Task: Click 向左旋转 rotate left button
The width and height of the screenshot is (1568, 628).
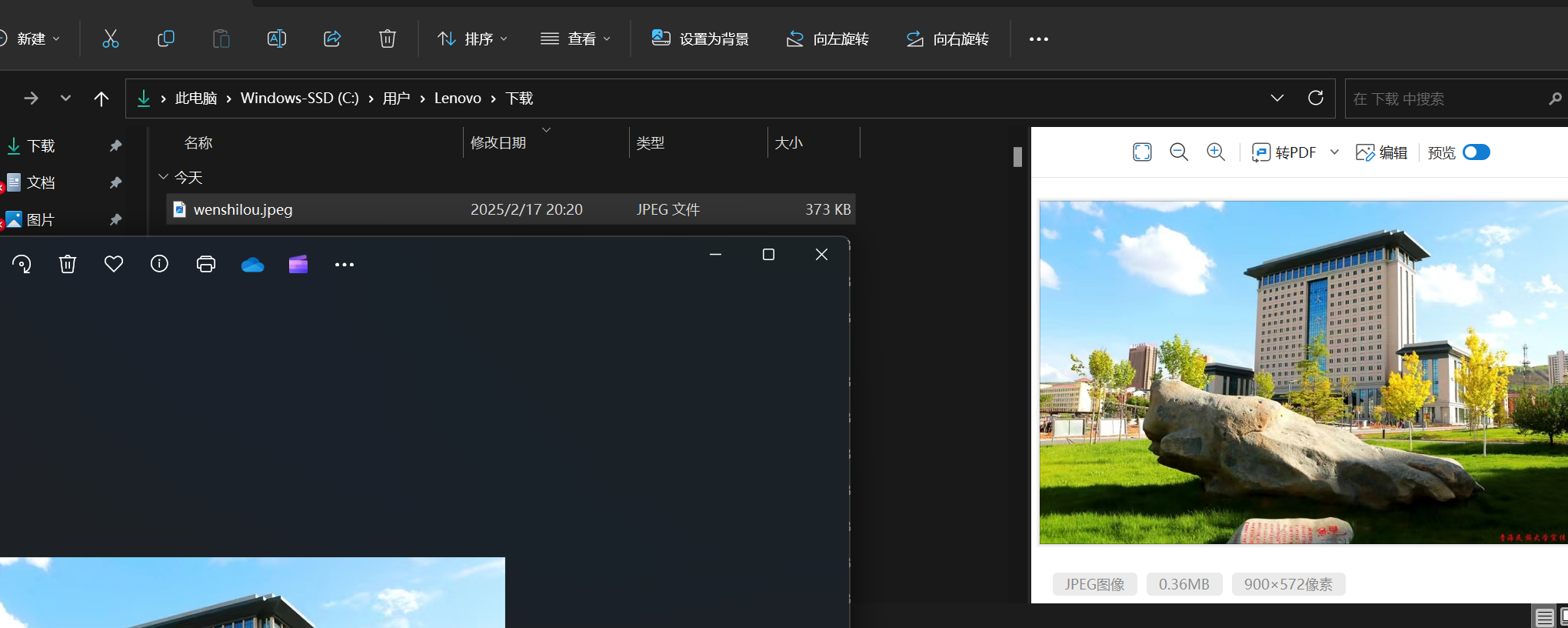Action: click(x=828, y=38)
